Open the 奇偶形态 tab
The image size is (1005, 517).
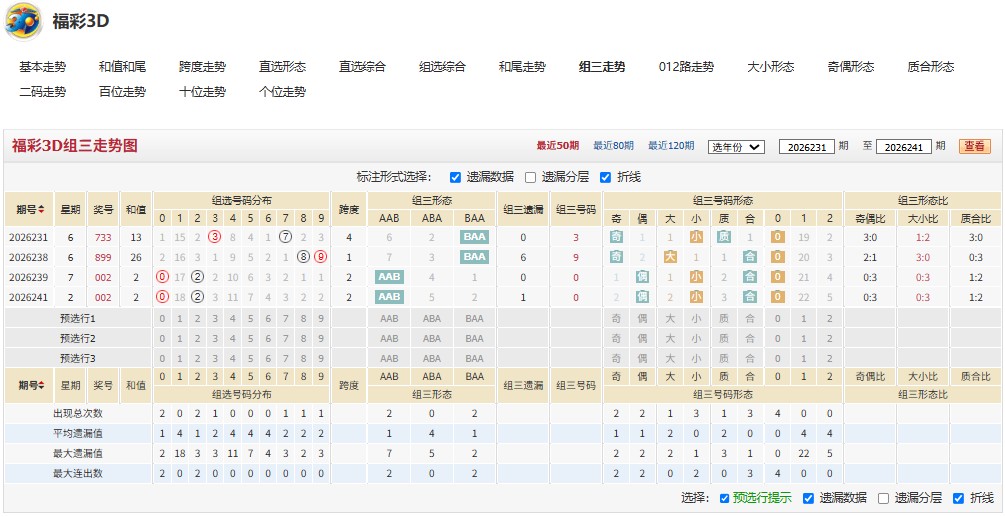coord(851,67)
